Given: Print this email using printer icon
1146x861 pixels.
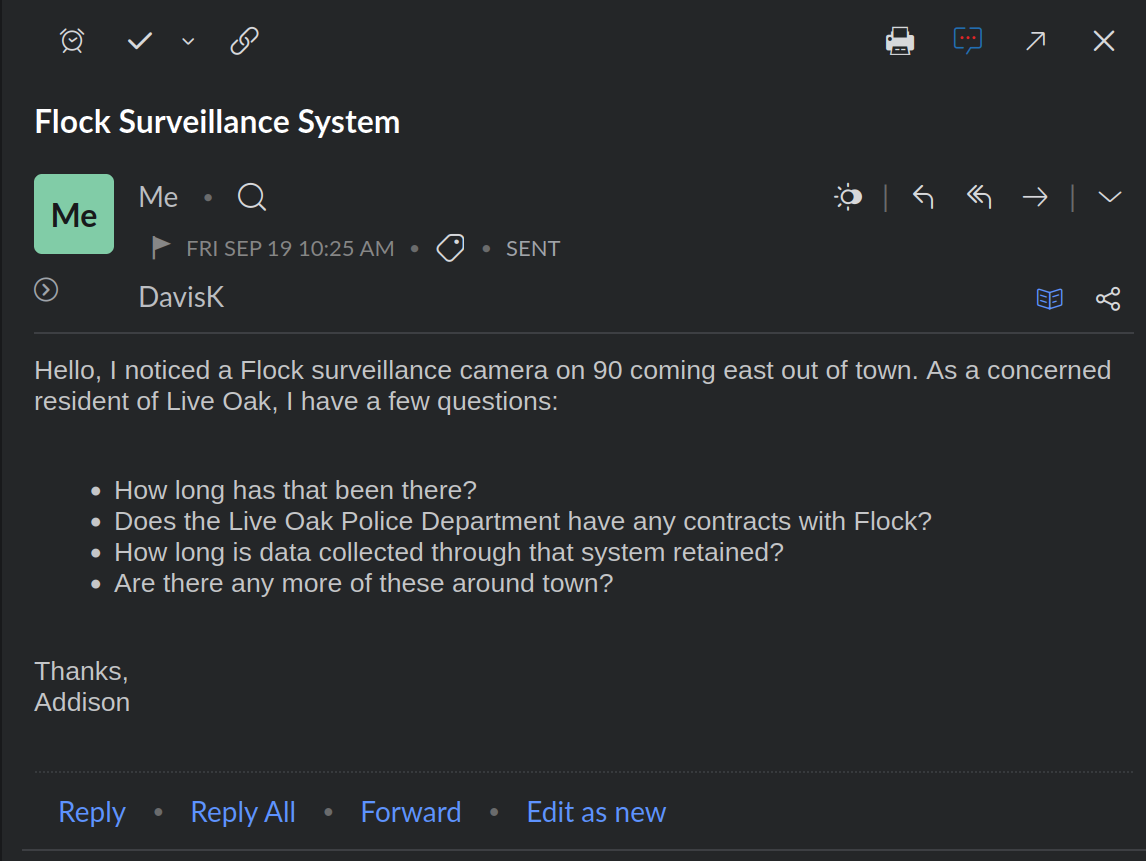Looking at the screenshot, I should coord(900,41).
